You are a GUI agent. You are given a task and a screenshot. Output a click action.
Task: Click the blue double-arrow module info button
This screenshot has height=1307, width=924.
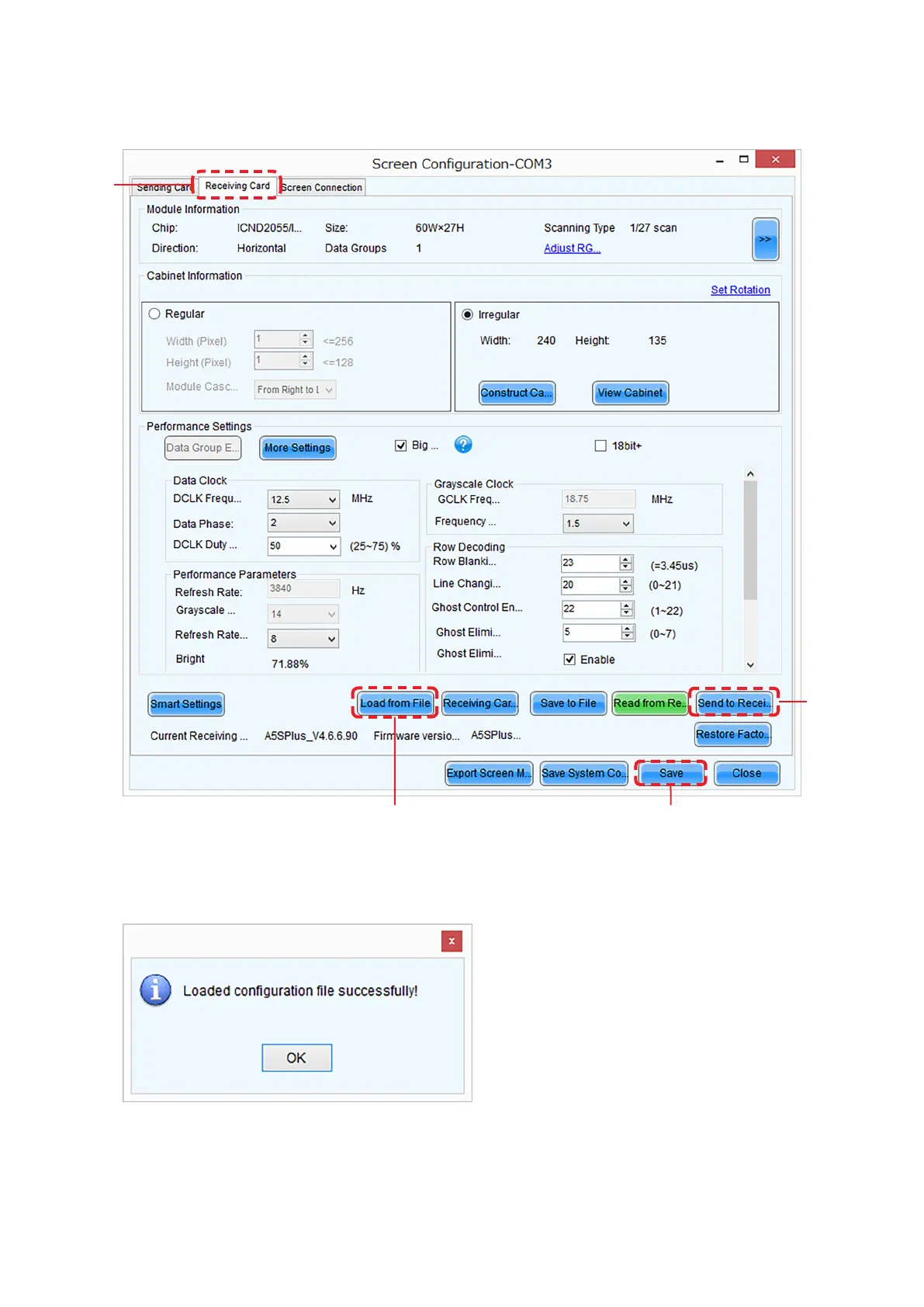pos(765,239)
